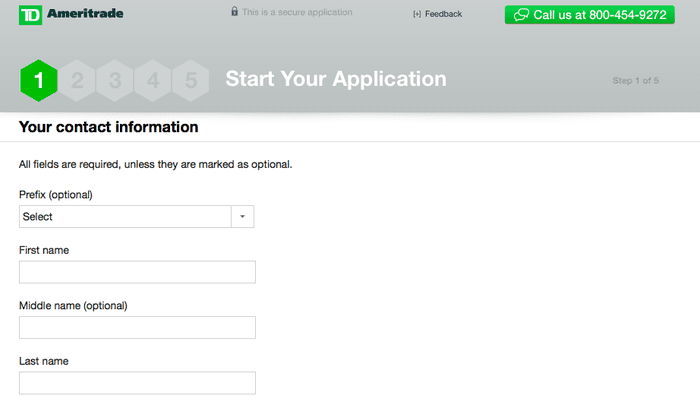The image size is (700, 402).
Task: Click the Call us at 800-454-9272 button
Action: coord(590,15)
